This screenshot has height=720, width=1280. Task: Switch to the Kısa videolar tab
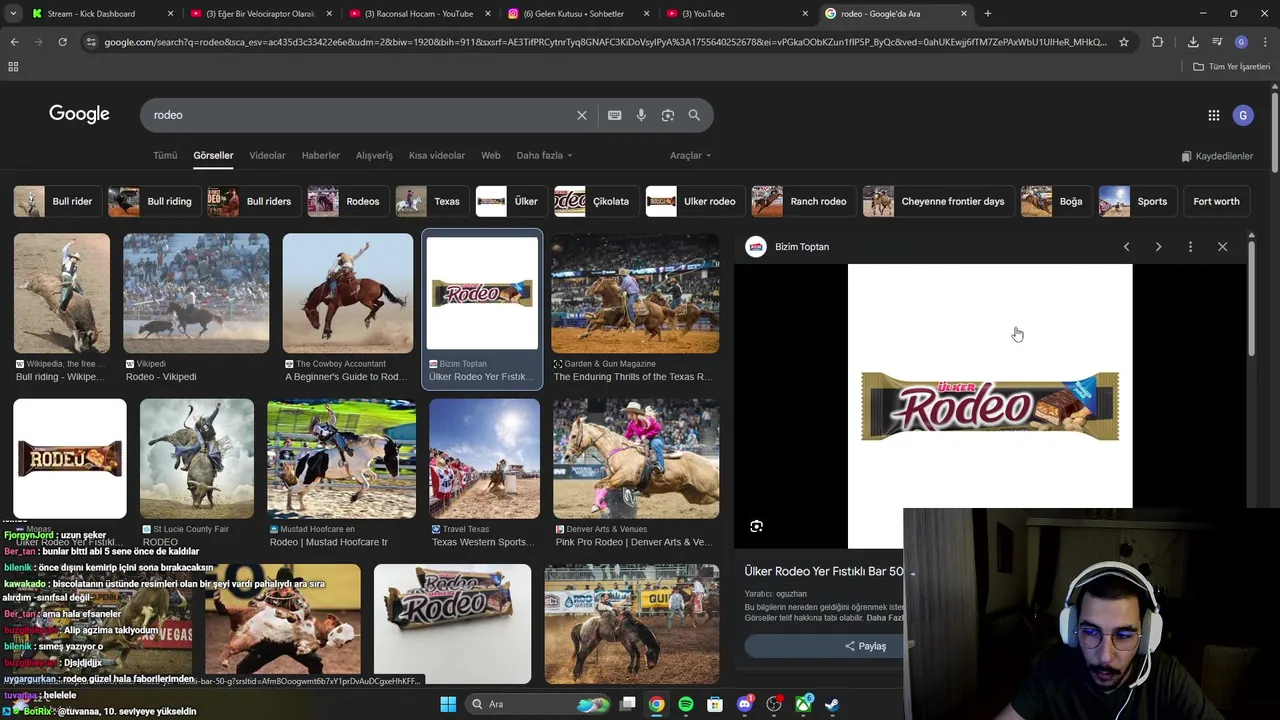437,156
